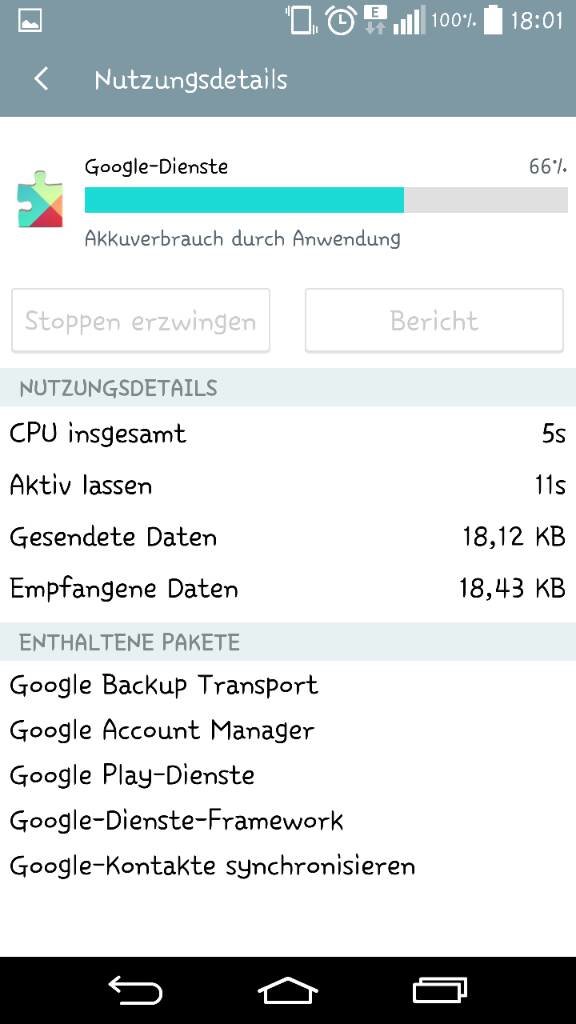The height and width of the screenshot is (1024, 576).
Task: Tap the picture notification icon in status bar
Action: click(30, 20)
